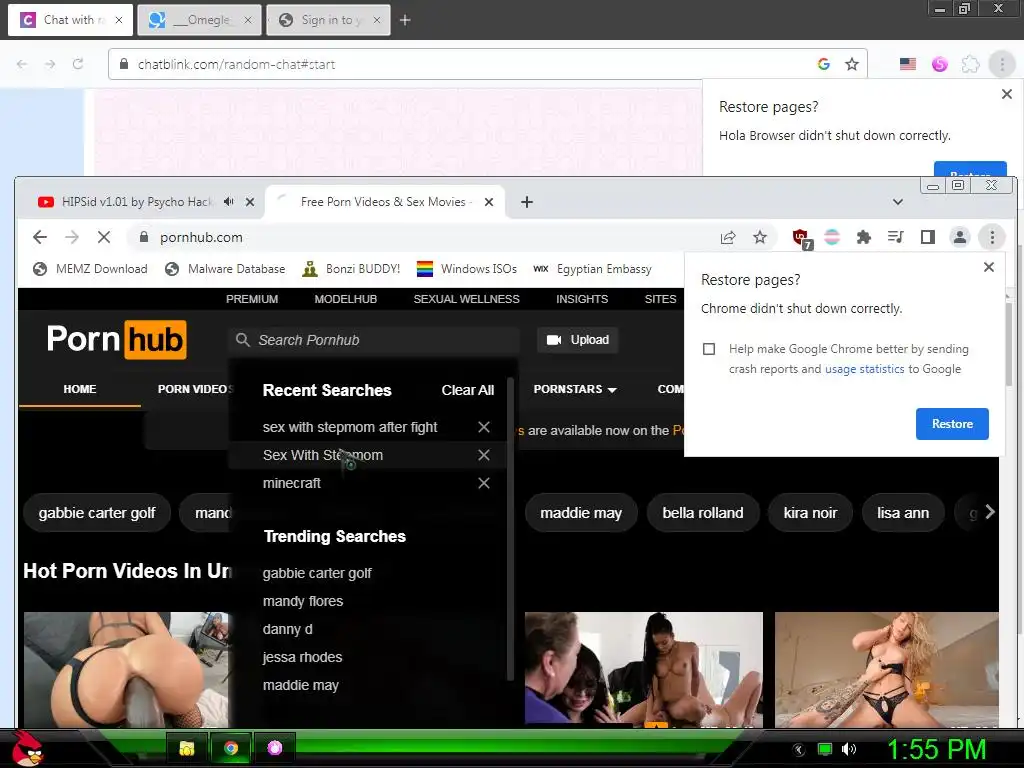Click the 'lisa ann' tag chip
The height and width of the screenshot is (768, 1024).
click(x=903, y=513)
